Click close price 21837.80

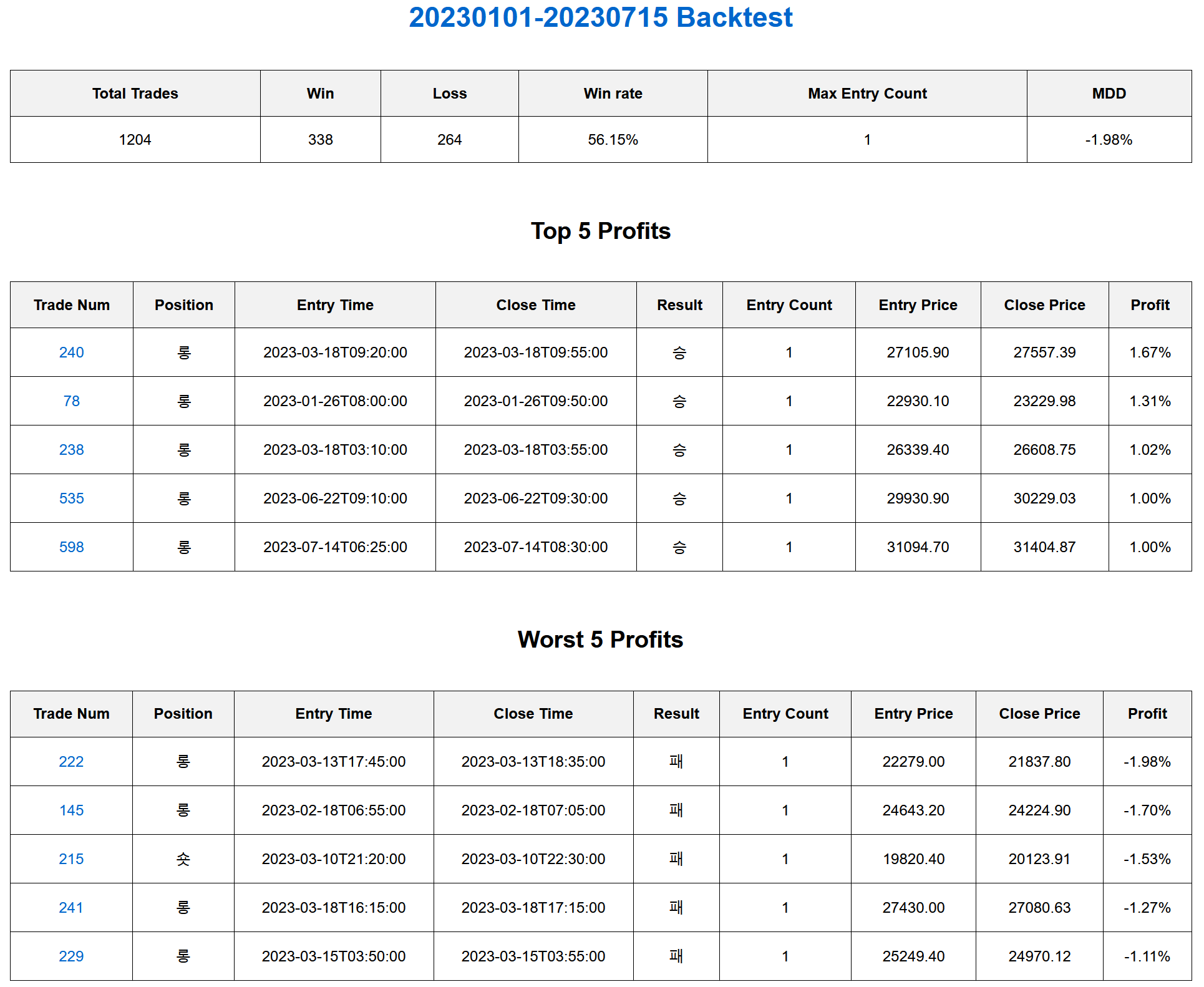click(x=1039, y=762)
